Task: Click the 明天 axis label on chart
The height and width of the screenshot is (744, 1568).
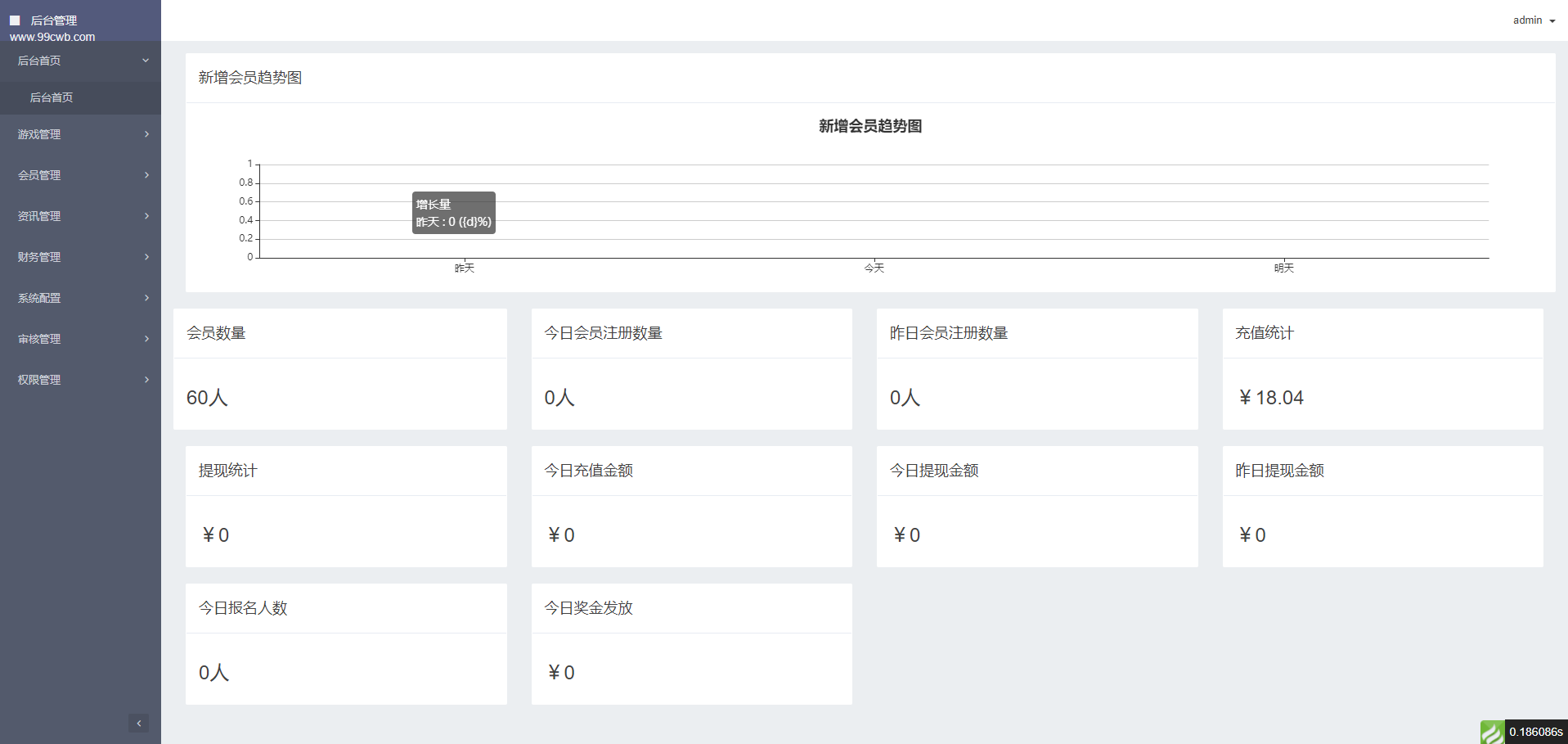Action: pos(1284,268)
